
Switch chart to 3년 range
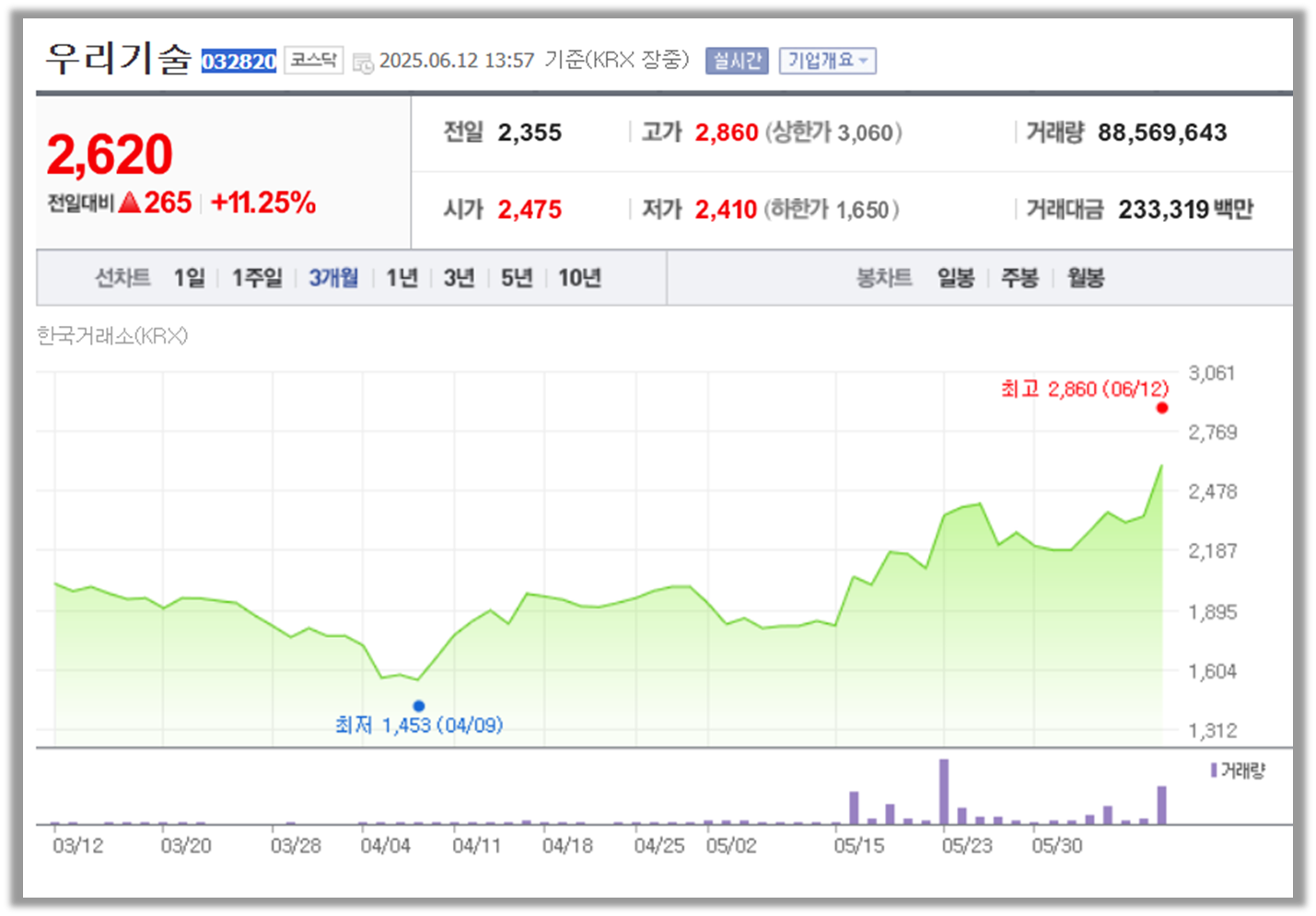click(459, 277)
